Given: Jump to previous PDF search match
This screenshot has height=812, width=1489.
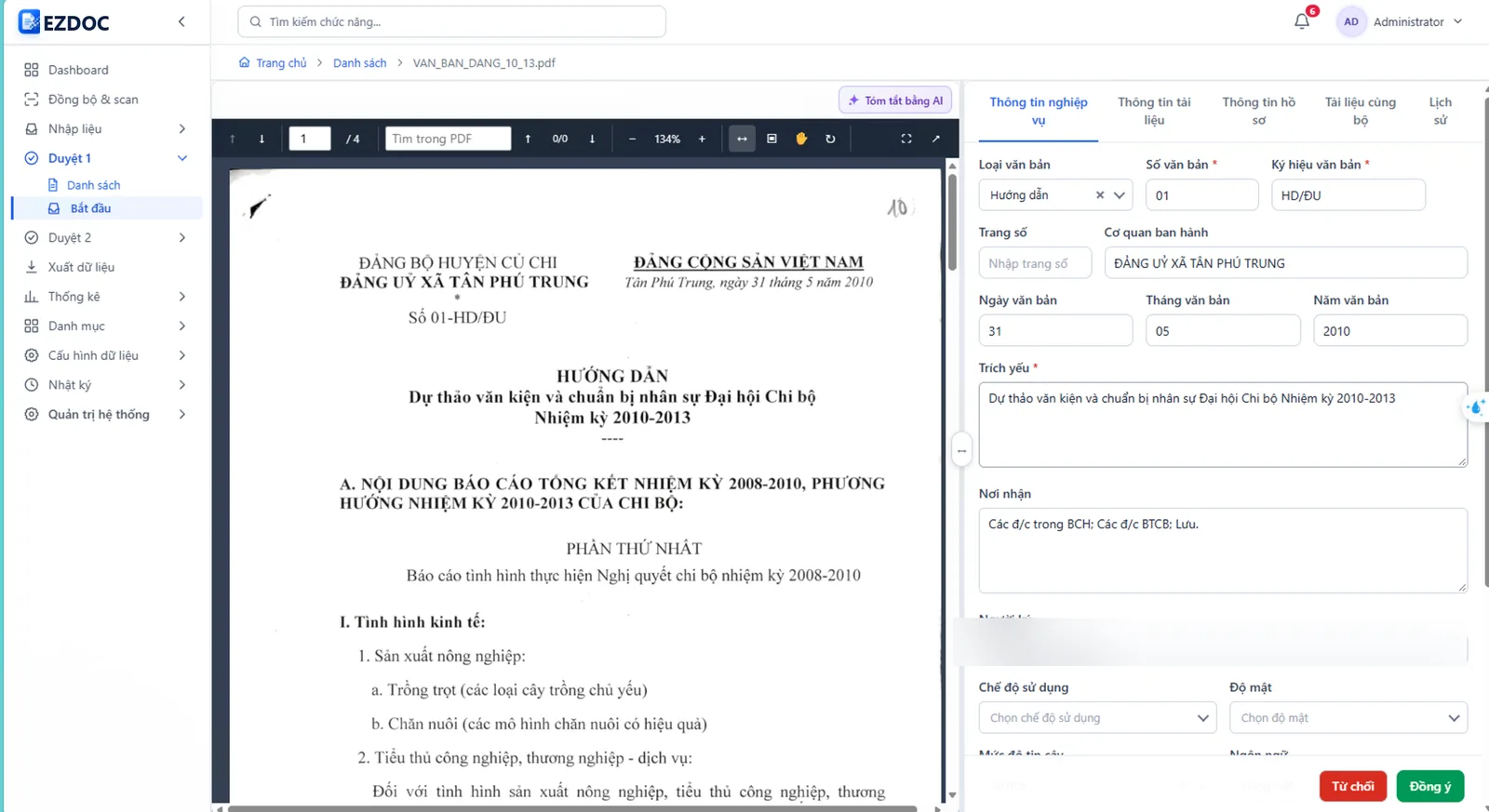Looking at the screenshot, I should pyautogui.click(x=528, y=139).
